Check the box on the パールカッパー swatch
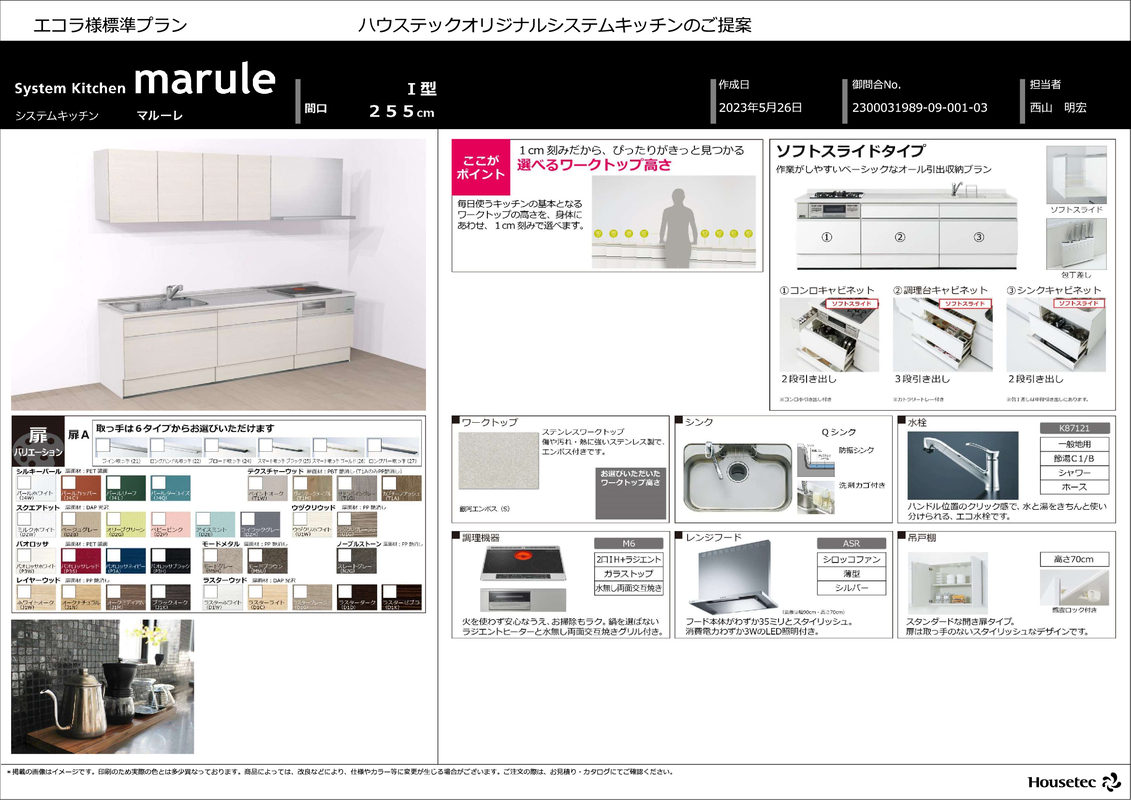1131x800 pixels. tap(69, 484)
